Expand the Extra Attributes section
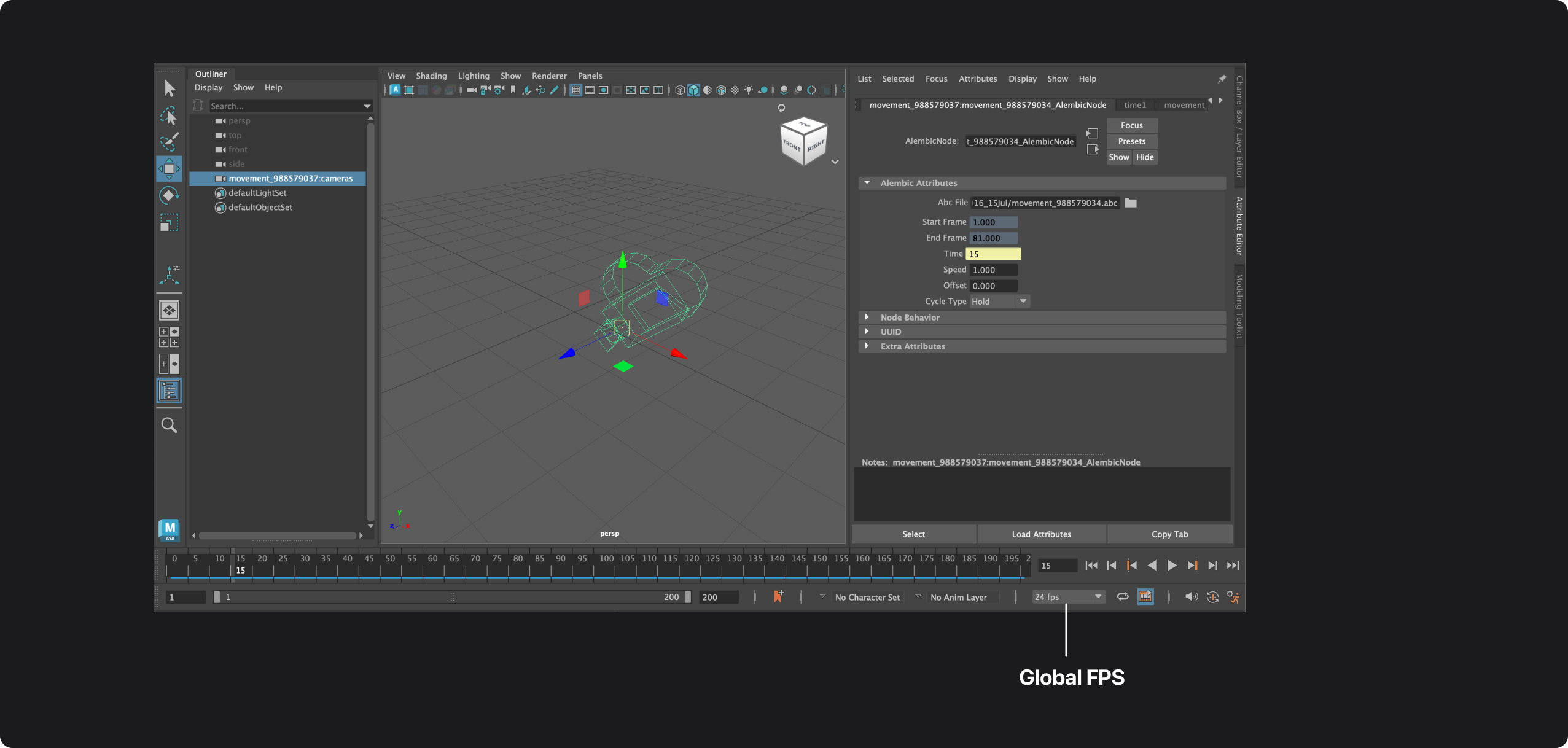The width and height of the screenshot is (1568, 748). click(x=867, y=346)
